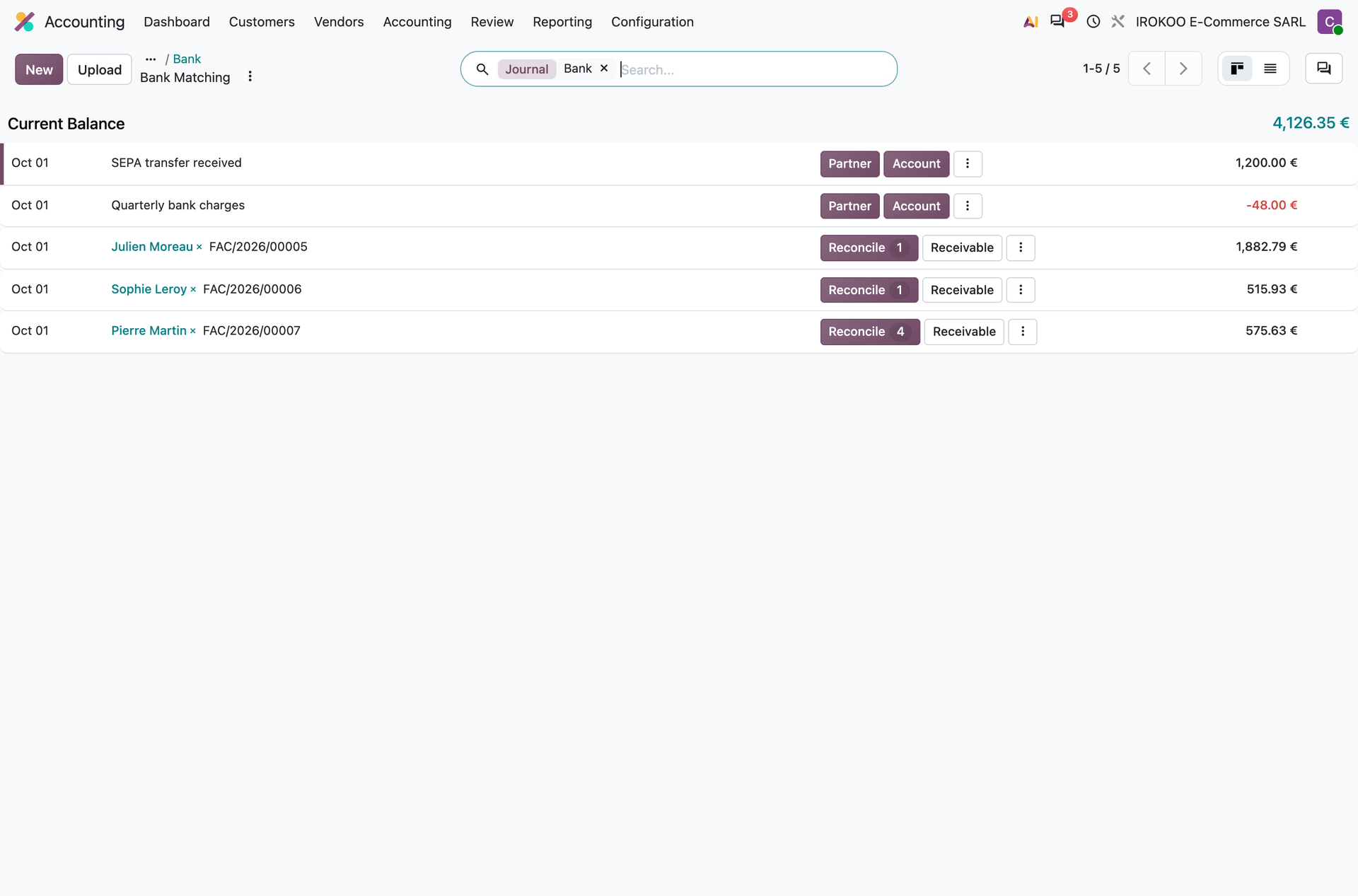This screenshot has height=896, width=1358.
Task: Remove the Bank journal filter
Action: coord(604,69)
